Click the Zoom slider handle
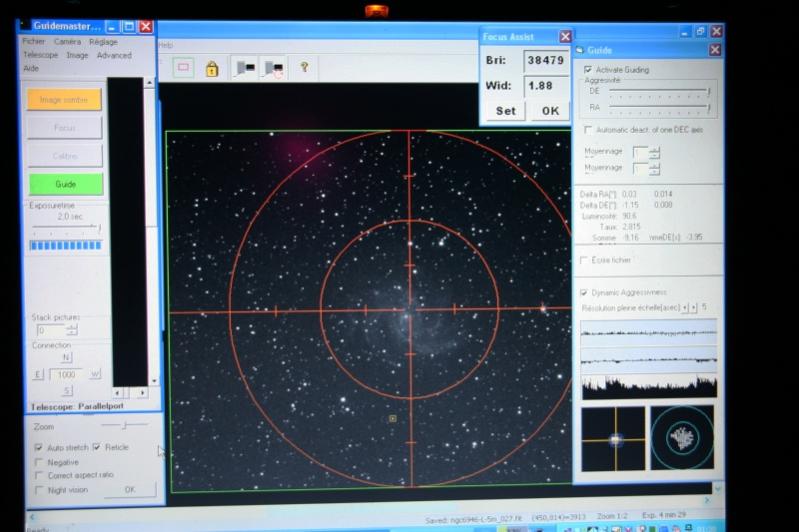799x532 pixels. point(124,424)
